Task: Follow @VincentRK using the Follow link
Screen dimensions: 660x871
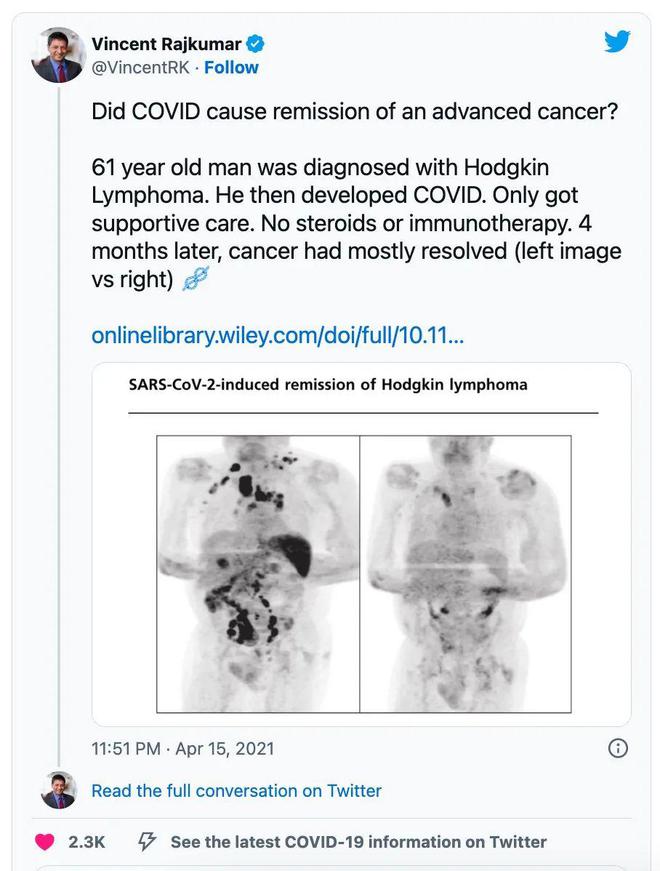Action: point(231,68)
